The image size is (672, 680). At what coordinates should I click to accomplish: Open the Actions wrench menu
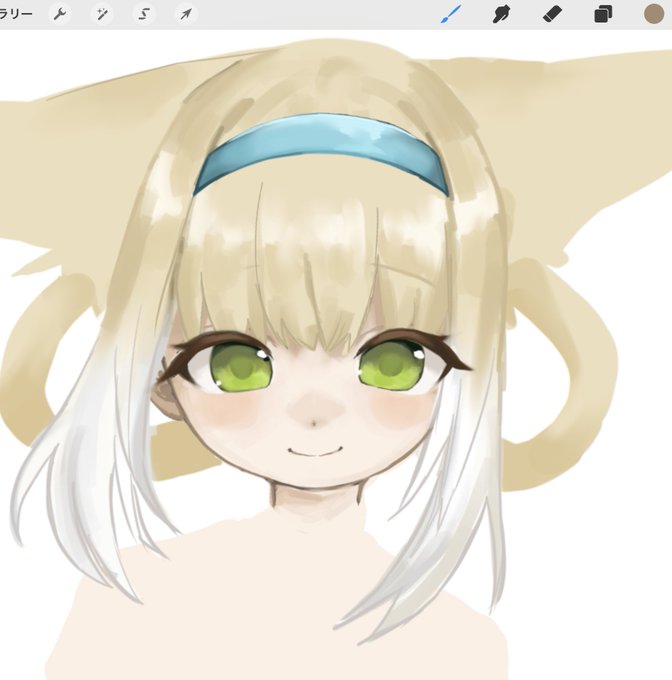click(x=60, y=14)
